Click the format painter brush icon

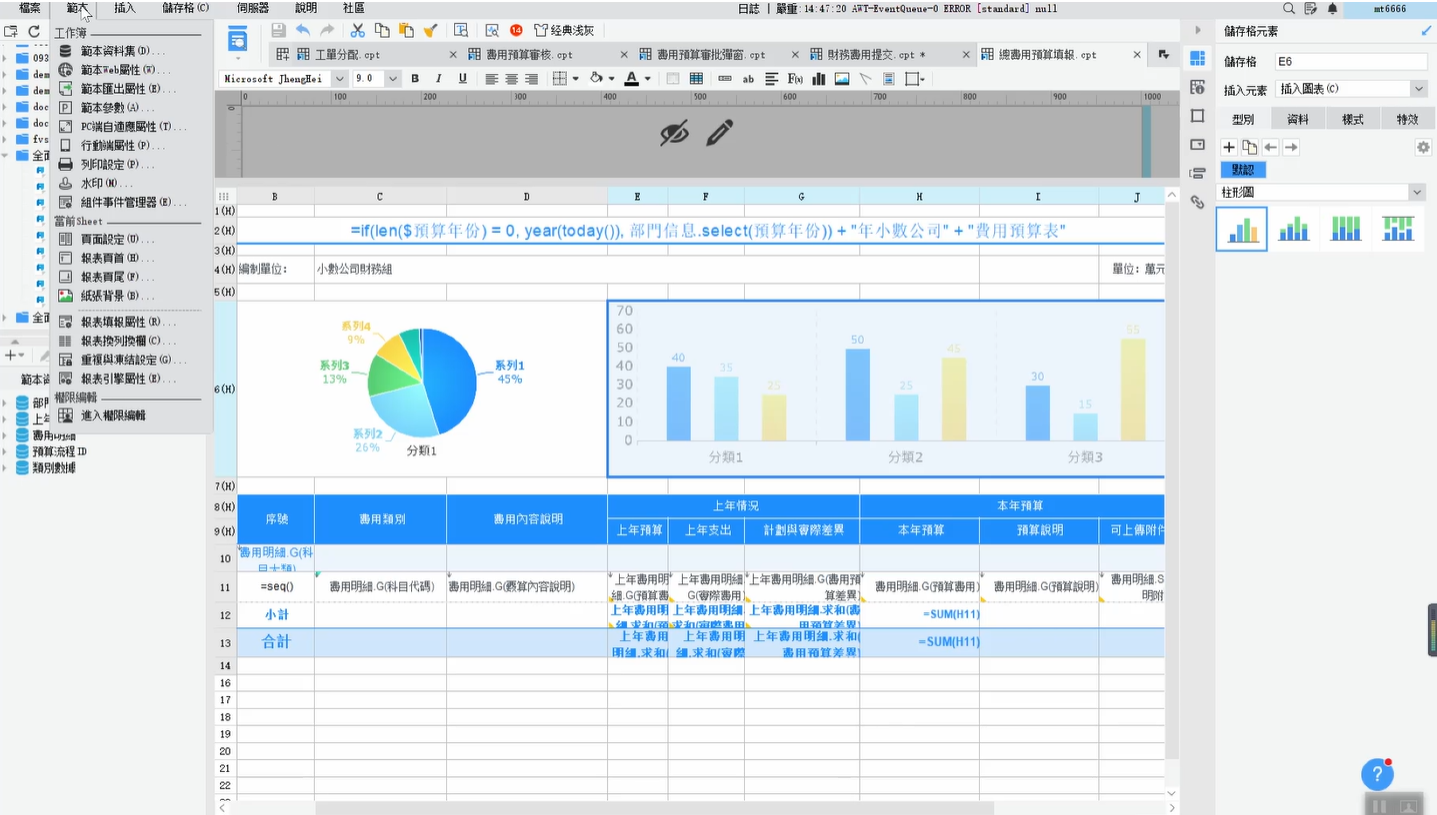(429, 30)
